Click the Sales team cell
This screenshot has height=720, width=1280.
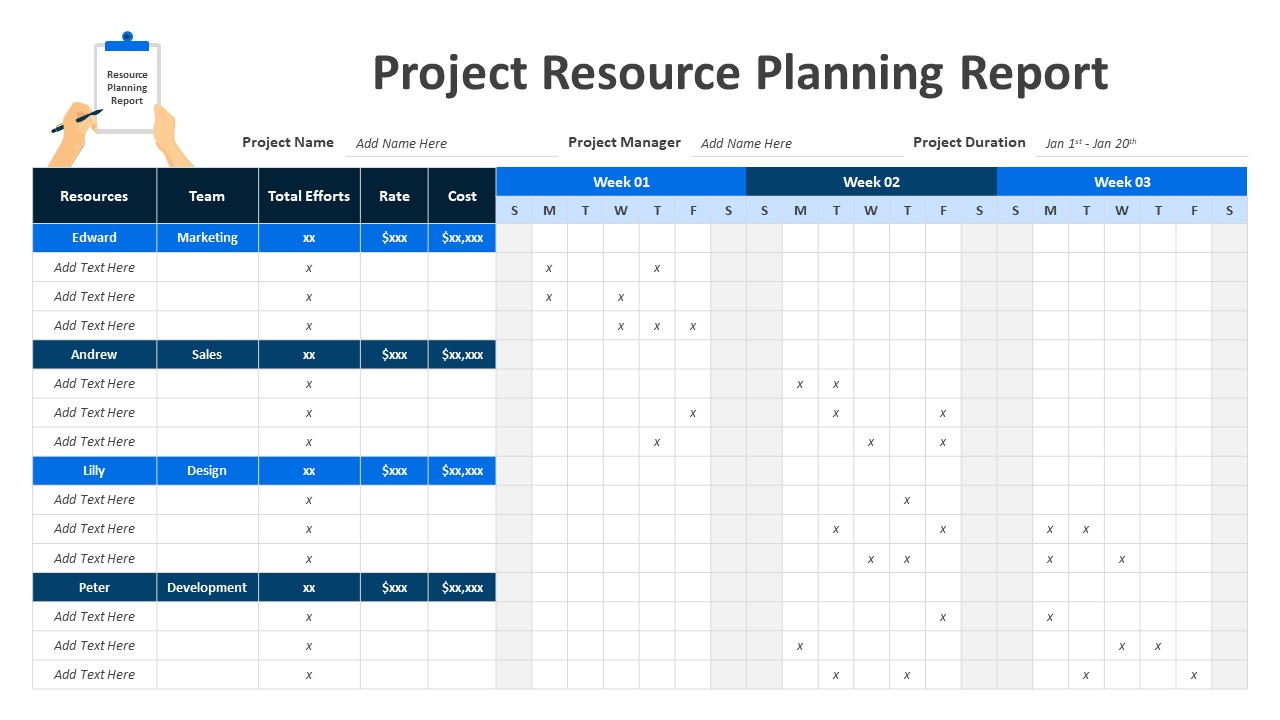click(x=207, y=355)
